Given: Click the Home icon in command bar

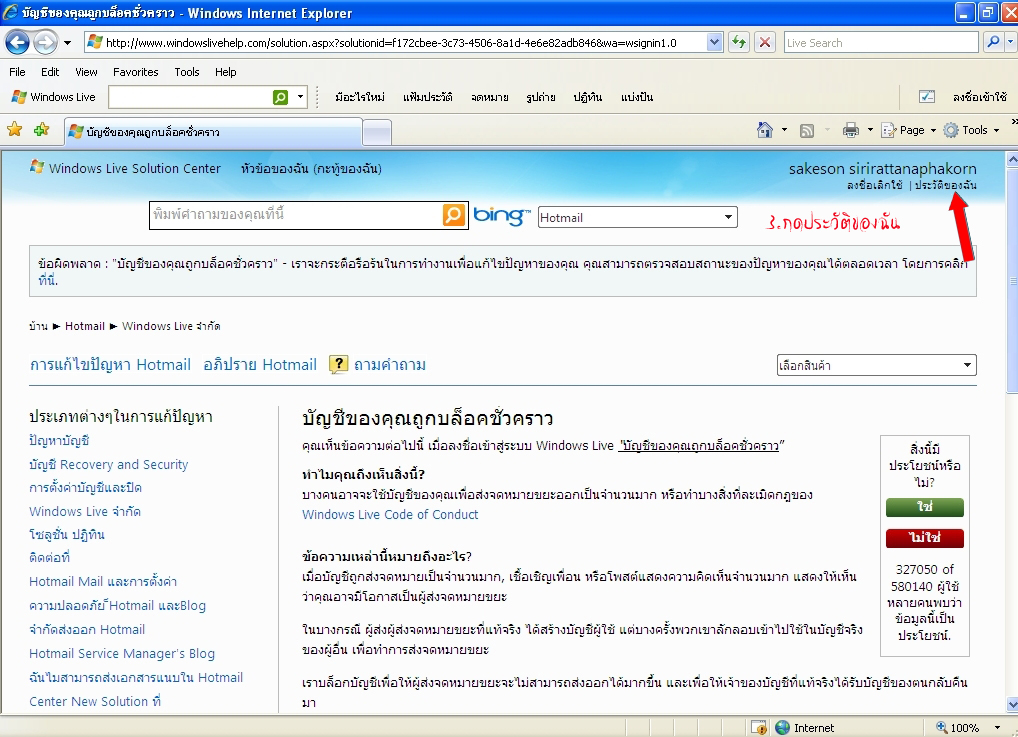Looking at the screenshot, I should tap(765, 130).
